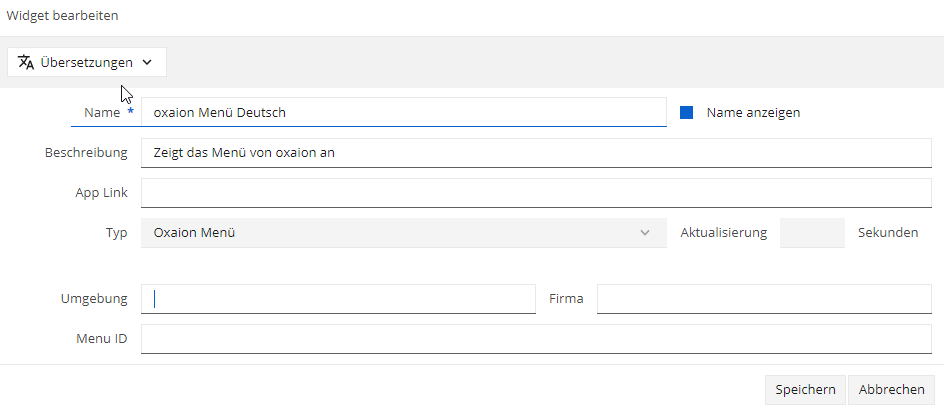Click the Typ dropdown arrow chevron
944x411 pixels.
pyautogui.click(x=645, y=233)
